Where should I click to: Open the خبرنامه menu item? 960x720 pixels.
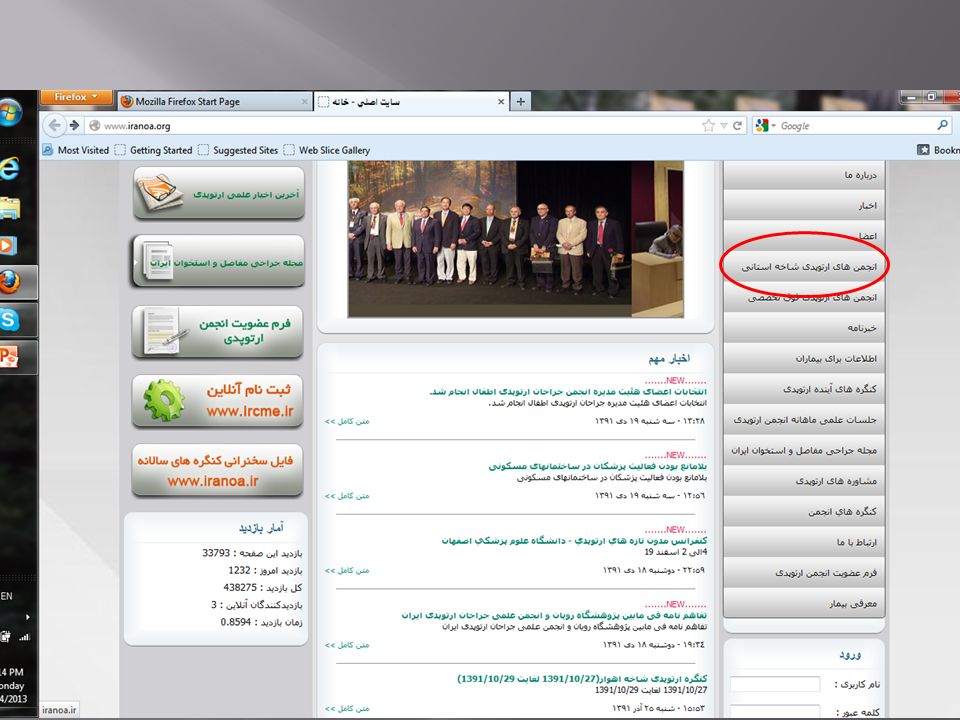(804, 328)
